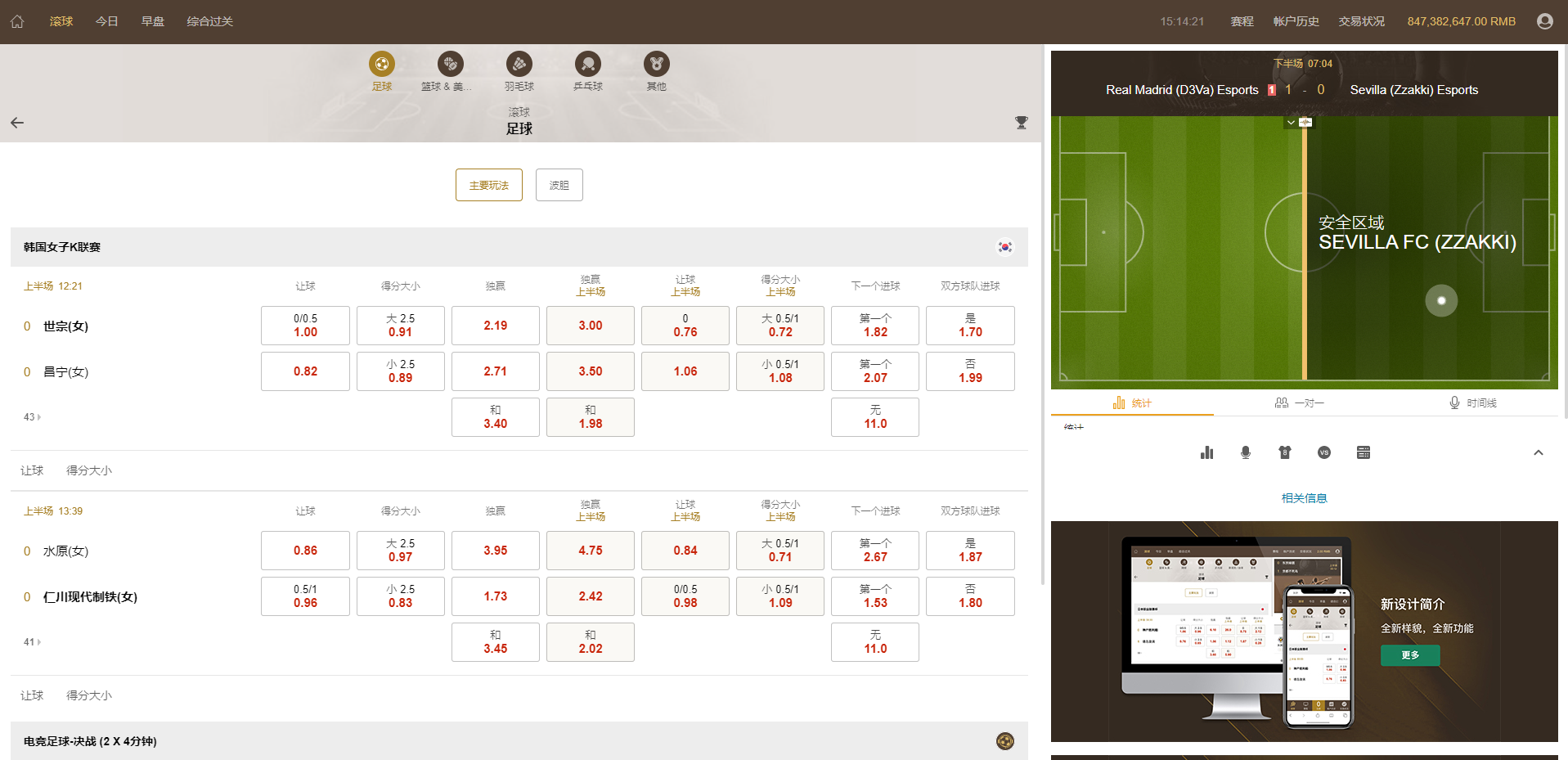Open the microphone commentary icon below stats
Screen dimensions: 1568x760
[x=1246, y=452]
